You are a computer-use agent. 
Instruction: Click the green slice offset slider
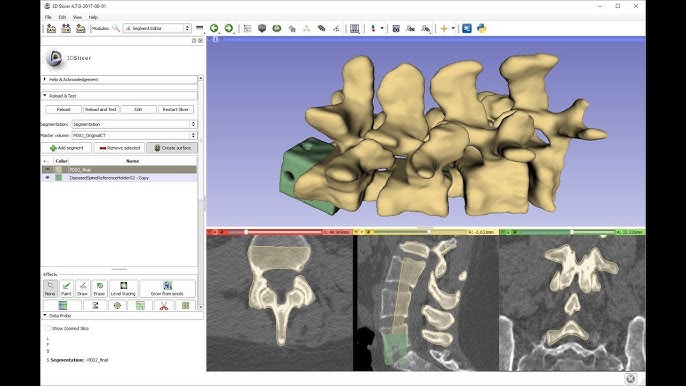click(x=567, y=232)
